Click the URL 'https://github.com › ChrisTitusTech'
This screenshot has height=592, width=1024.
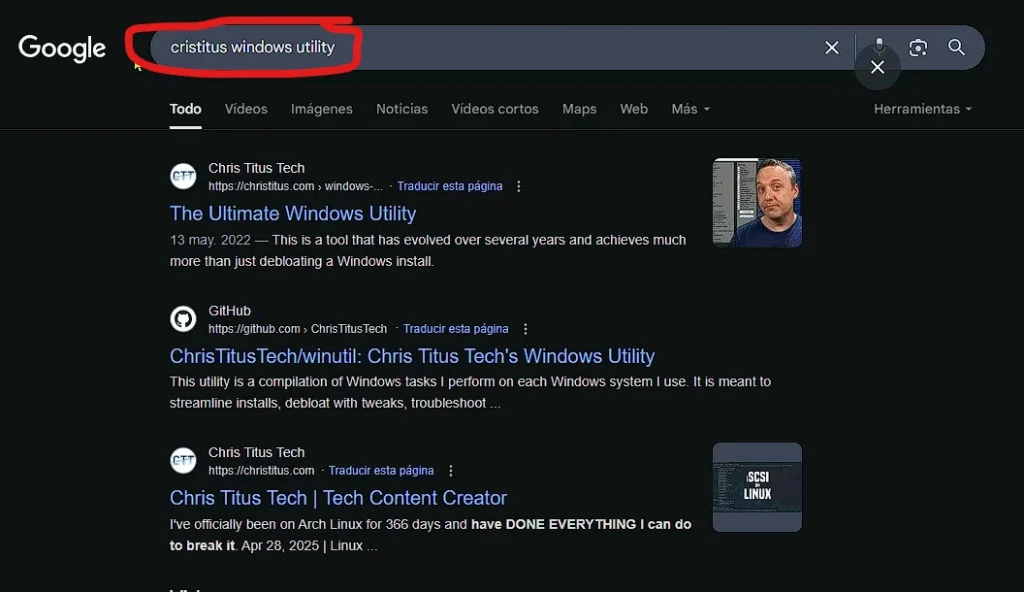pos(298,329)
